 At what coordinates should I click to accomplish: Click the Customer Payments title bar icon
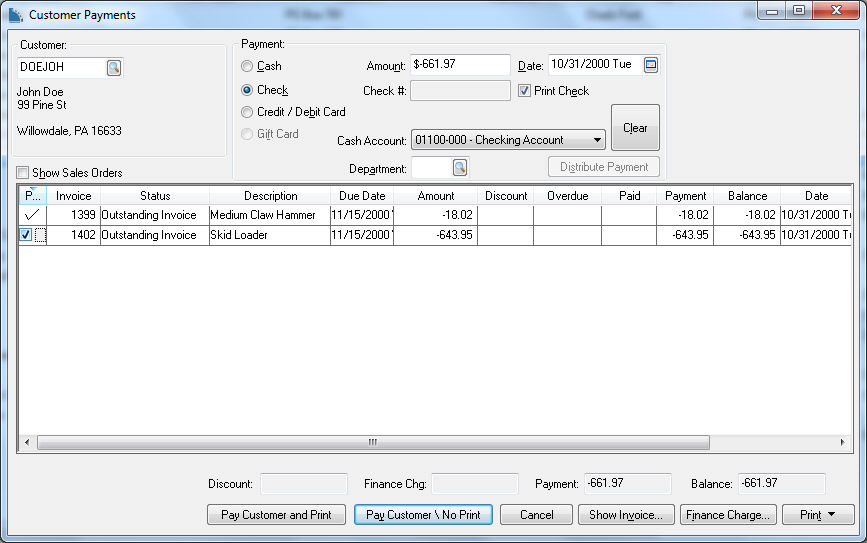14,15
